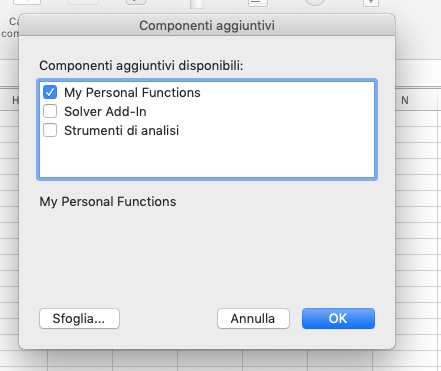Image resolution: width=441 pixels, height=371 pixels.
Task: Click the Componenti aggiuntivi dialog title bar
Action: click(207, 25)
